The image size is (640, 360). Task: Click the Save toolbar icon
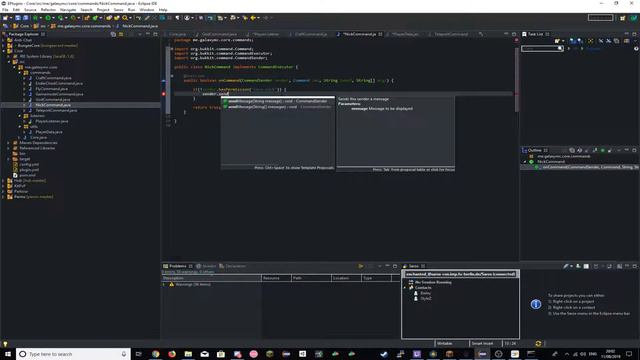pyautogui.click(x=18, y=18)
